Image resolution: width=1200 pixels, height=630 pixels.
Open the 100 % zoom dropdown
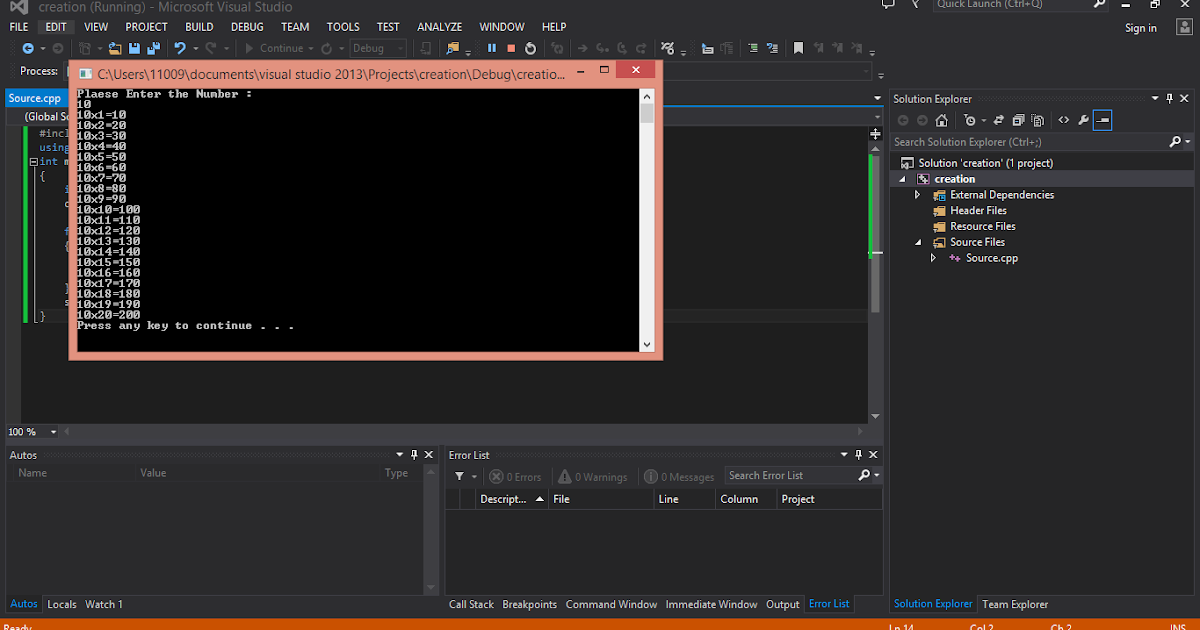pos(53,432)
